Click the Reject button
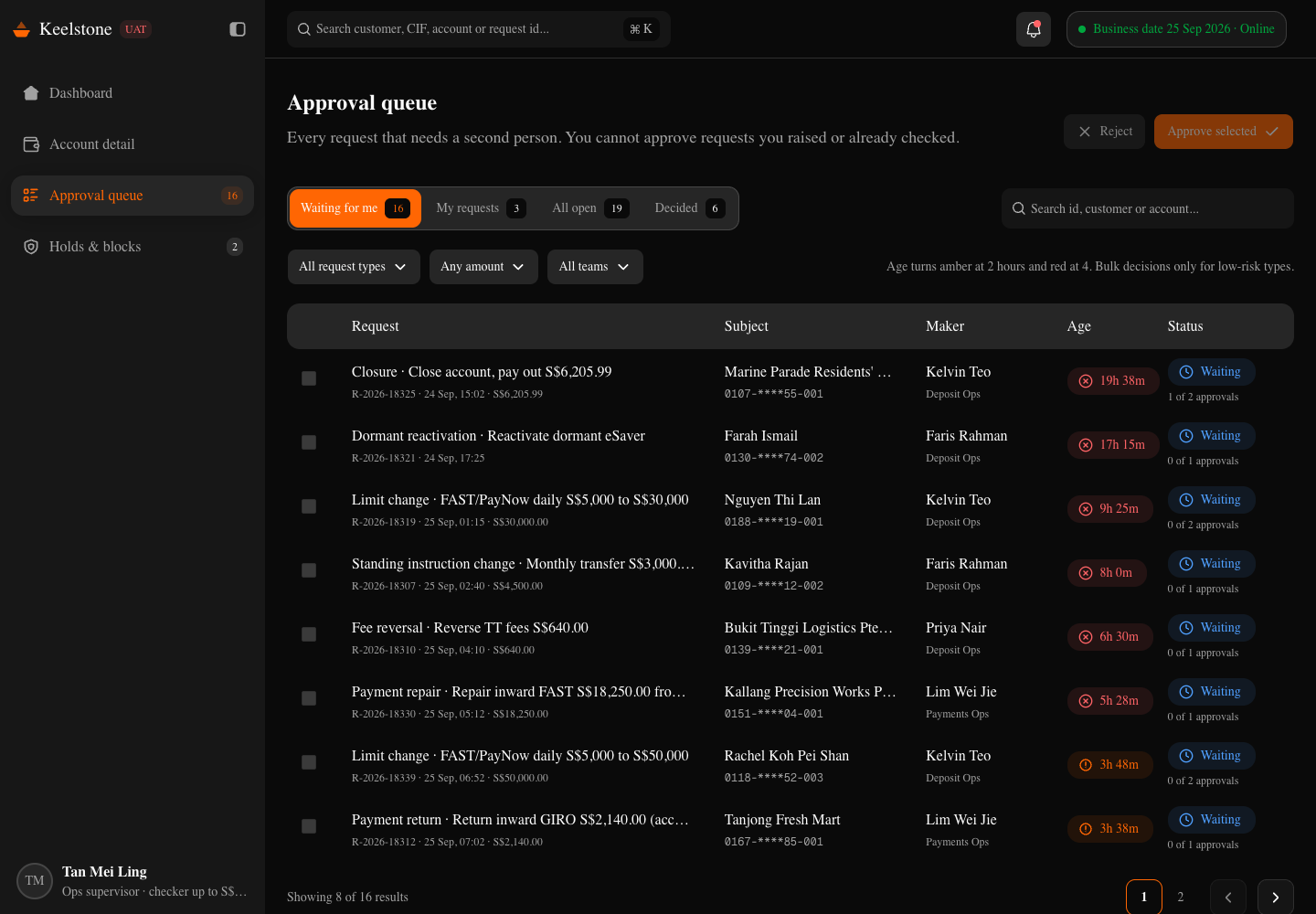 click(1104, 132)
